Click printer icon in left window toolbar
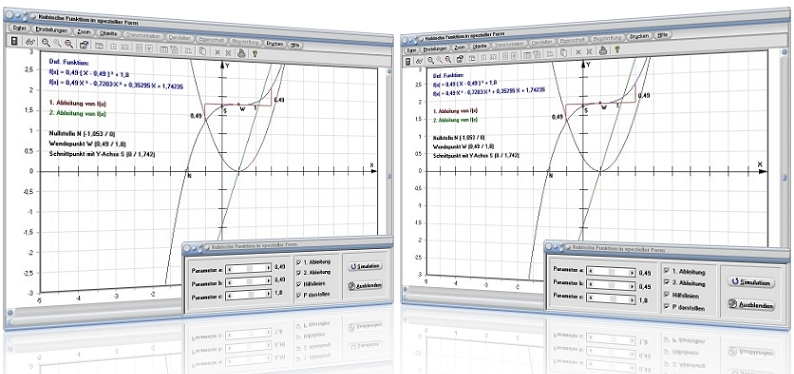The height and width of the screenshot is (374, 794). point(242,52)
